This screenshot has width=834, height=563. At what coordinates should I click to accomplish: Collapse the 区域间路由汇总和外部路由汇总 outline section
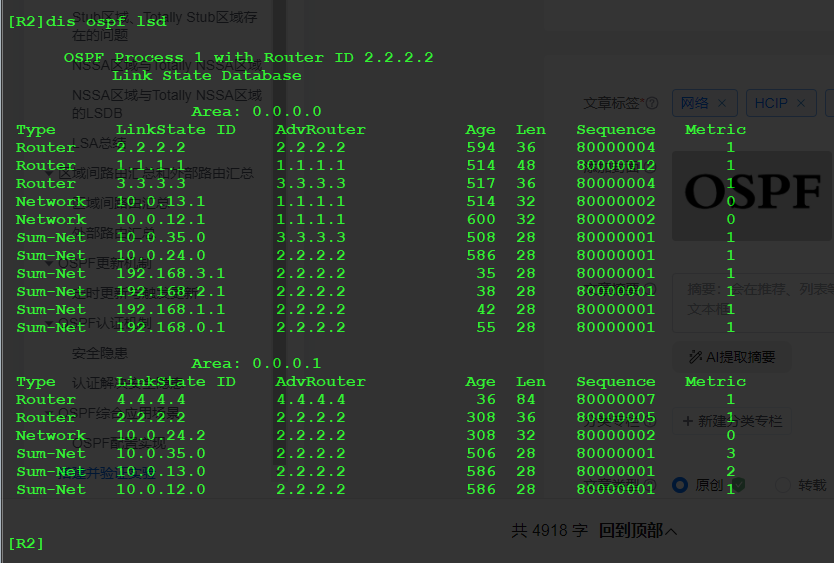point(49,173)
